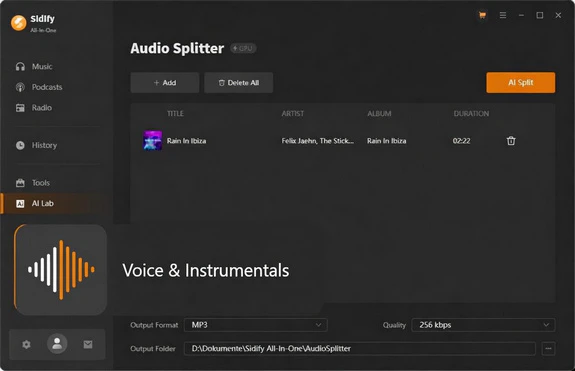
Task: Open the shopping cart purchase icon
Action: click(482, 15)
